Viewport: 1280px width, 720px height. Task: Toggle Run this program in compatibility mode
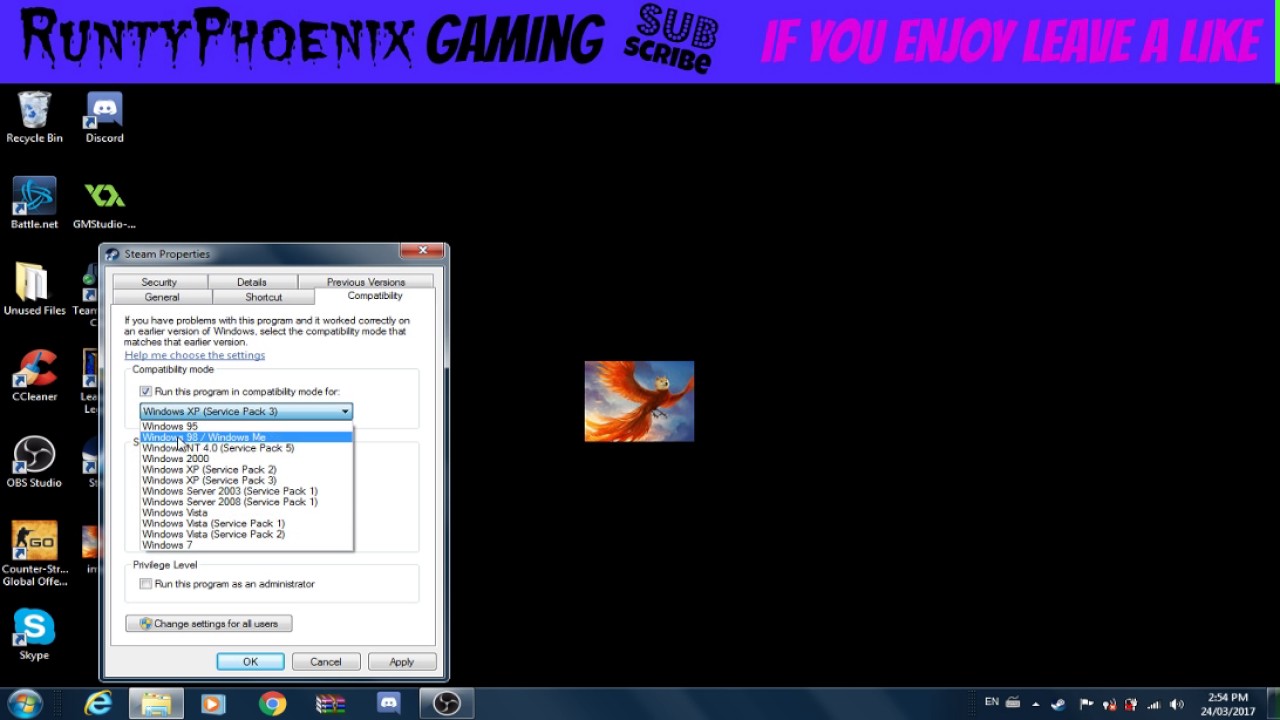[x=146, y=392]
